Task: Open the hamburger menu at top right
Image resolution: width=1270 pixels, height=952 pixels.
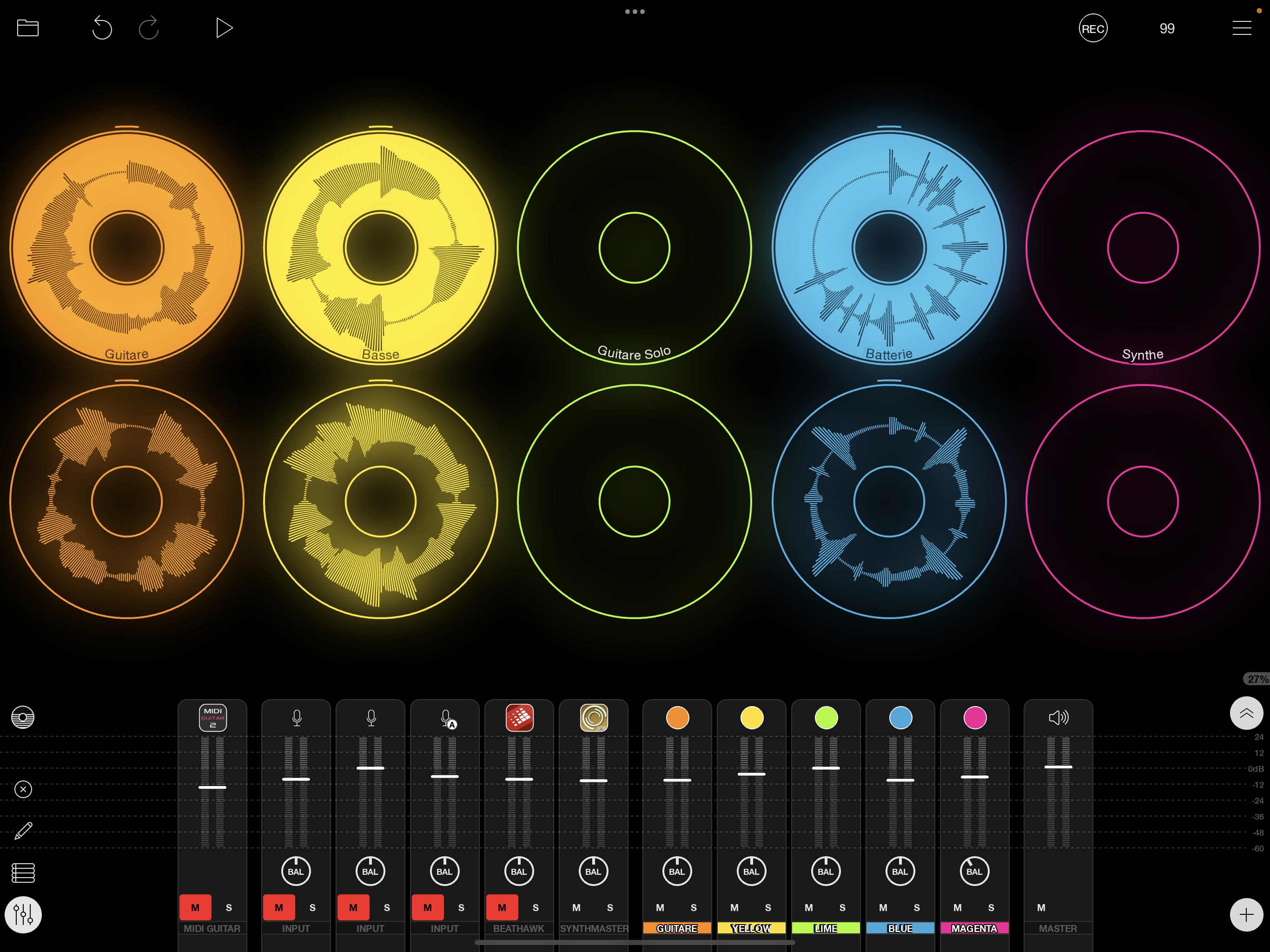Action: tap(1242, 27)
